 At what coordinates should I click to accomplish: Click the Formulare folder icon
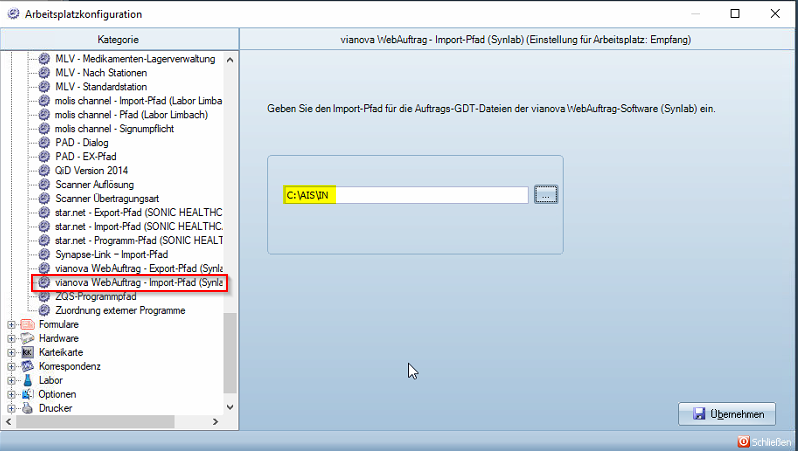coord(27,325)
